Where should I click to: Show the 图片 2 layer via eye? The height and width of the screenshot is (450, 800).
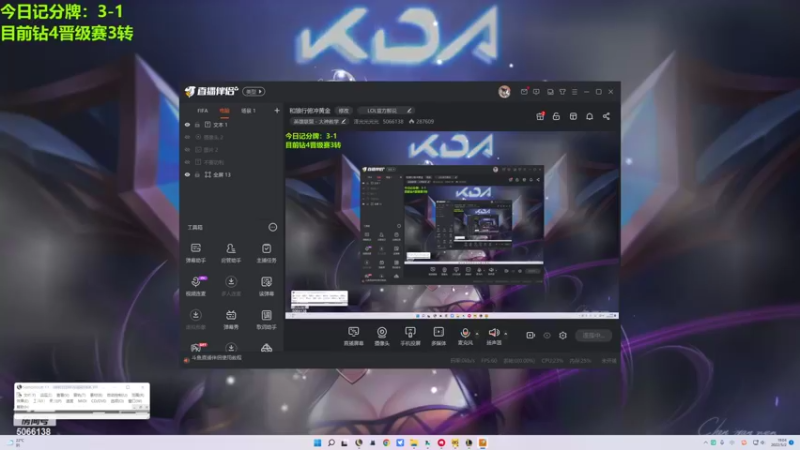(187, 149)
